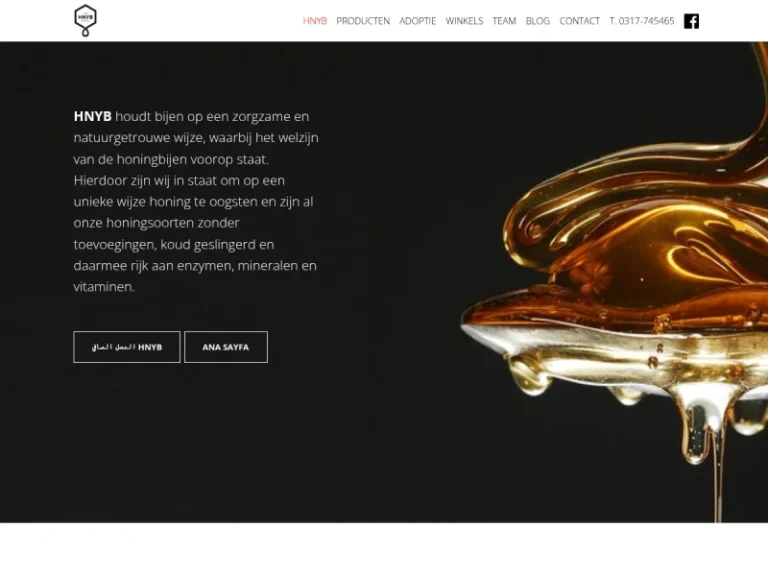Click the ANA SAYFA button

(226, 347)
